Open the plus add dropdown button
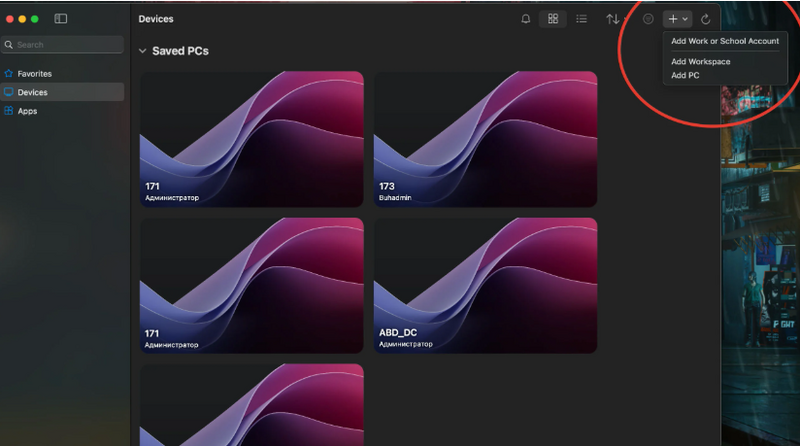The image size is (800, 446). [678, 19]
